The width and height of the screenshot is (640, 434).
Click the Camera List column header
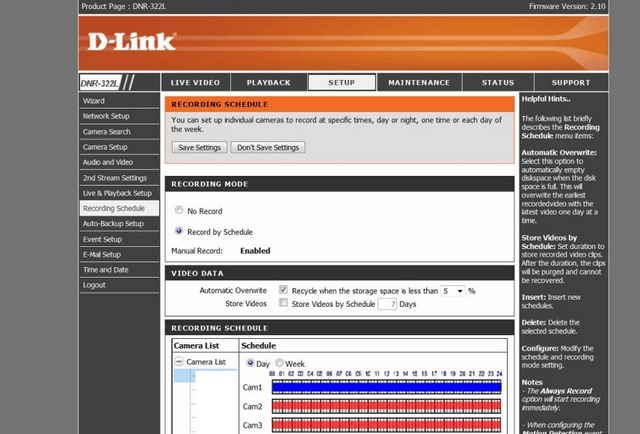196,346
